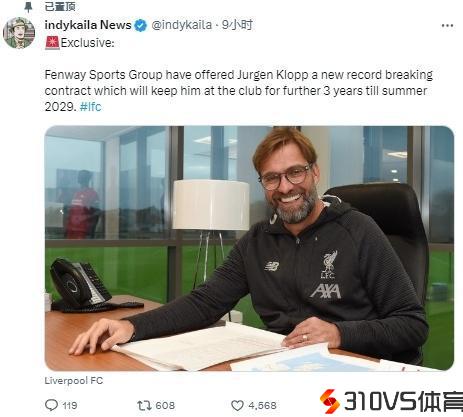Click the 119 reply count

[x=70, y=405]
